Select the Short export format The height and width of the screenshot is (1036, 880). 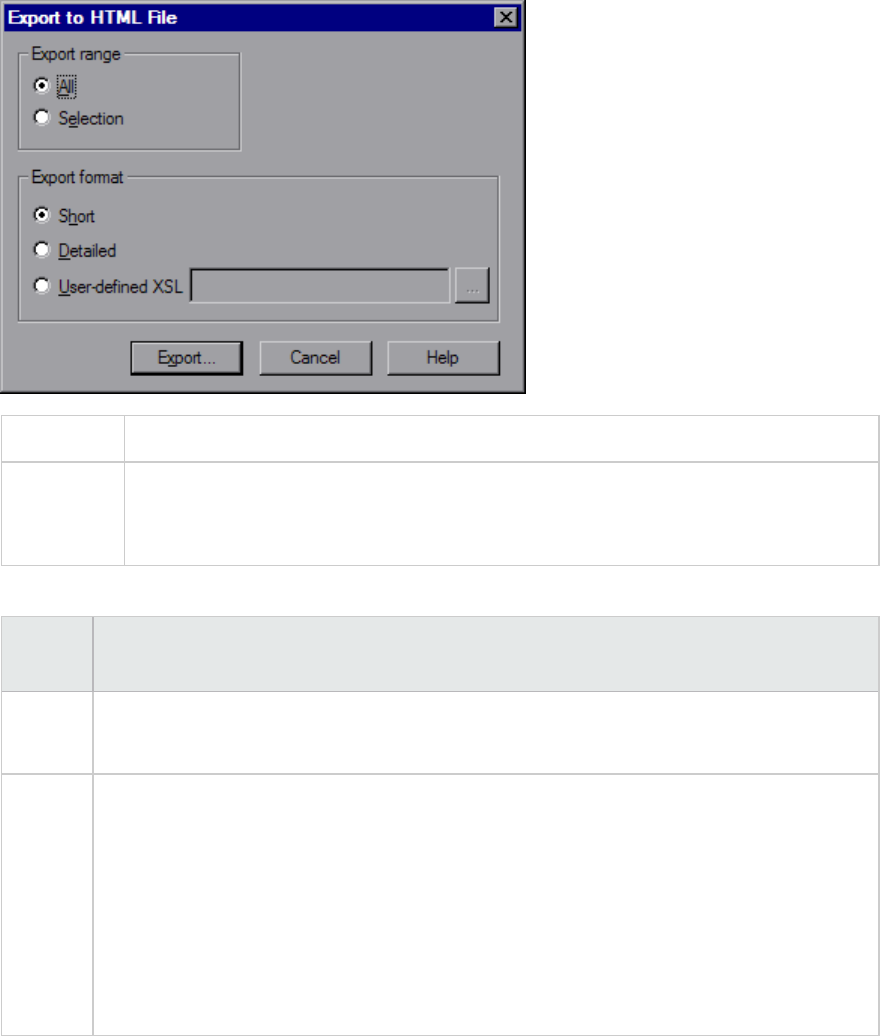(42, 215)
